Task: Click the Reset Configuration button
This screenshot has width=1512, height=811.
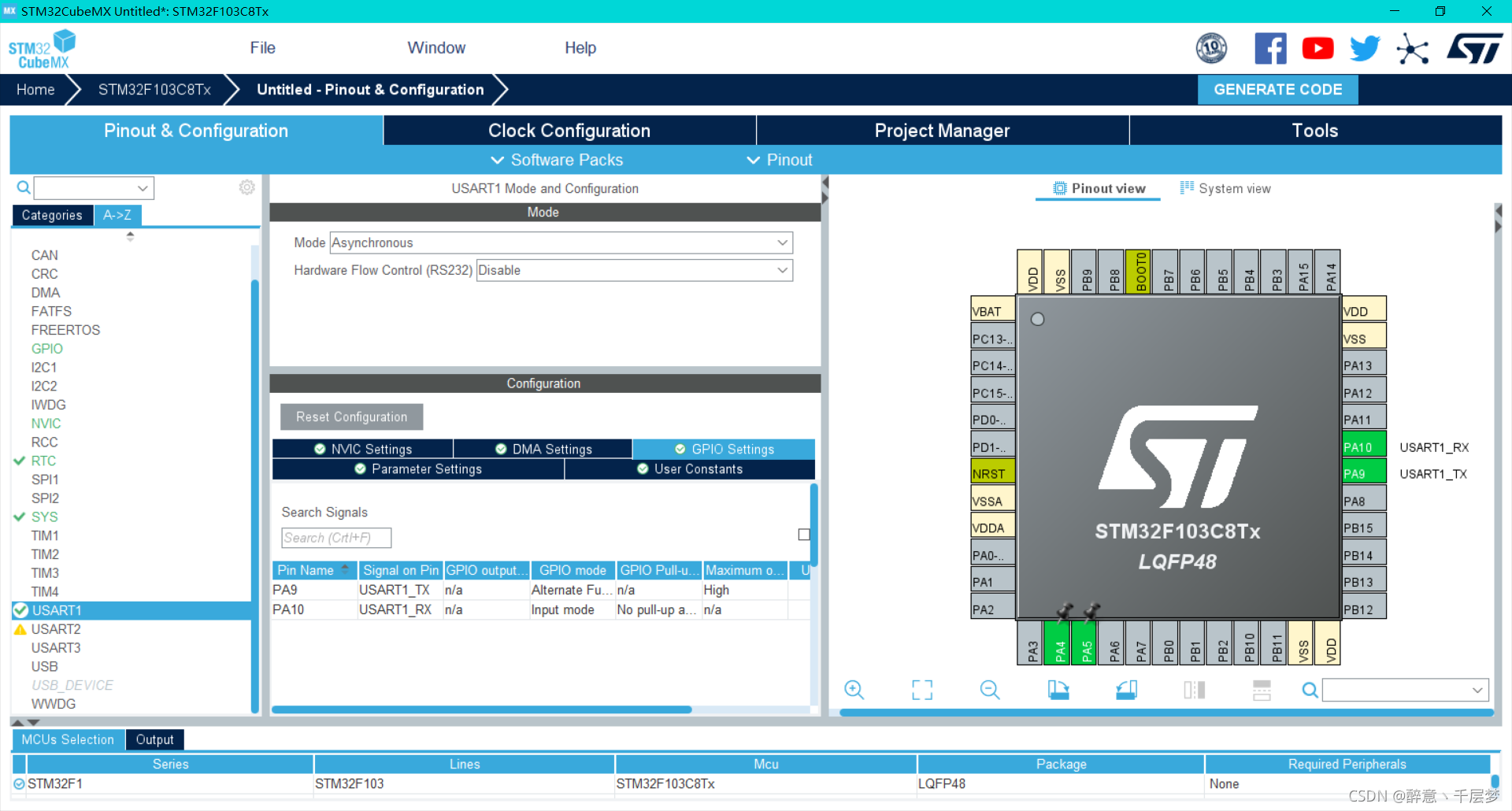Action: click(x=352, y=417)
